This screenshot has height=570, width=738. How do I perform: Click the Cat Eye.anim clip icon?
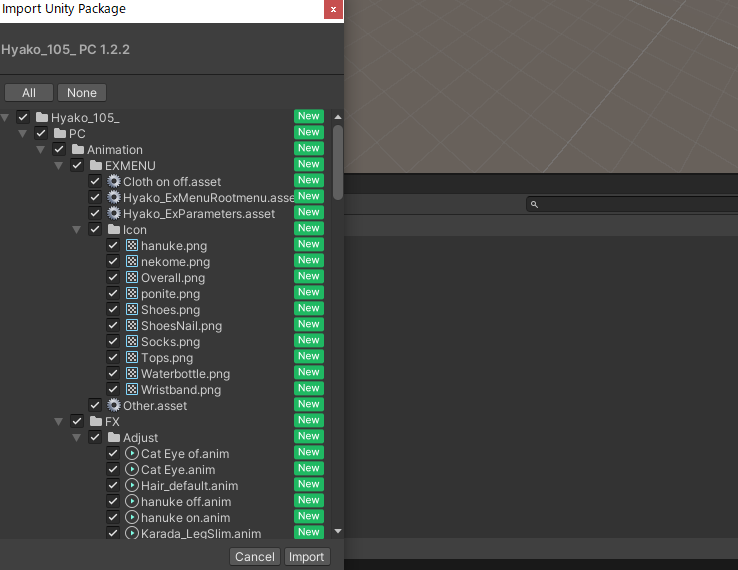coord(132,469)
